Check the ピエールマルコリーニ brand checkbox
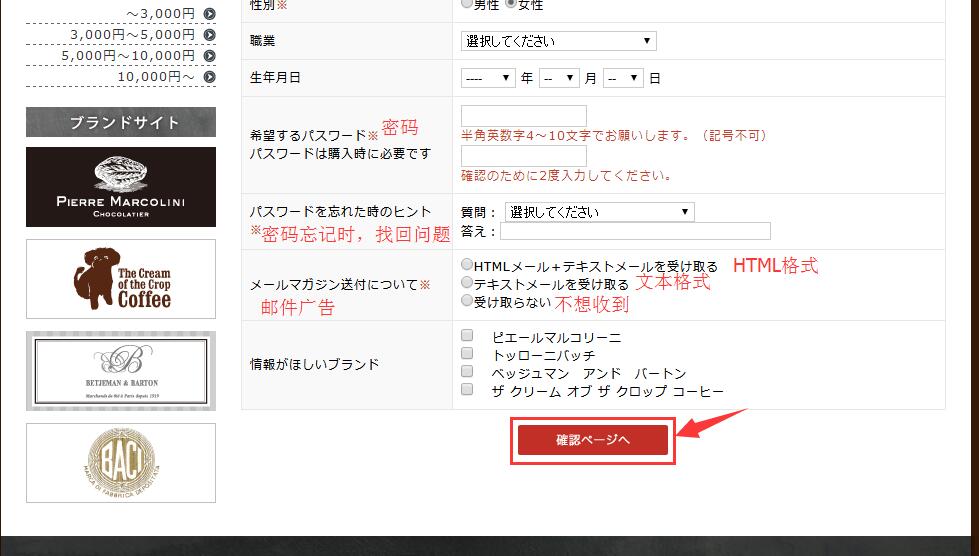Viewport: 979px width, 556px height. point(467,336)
